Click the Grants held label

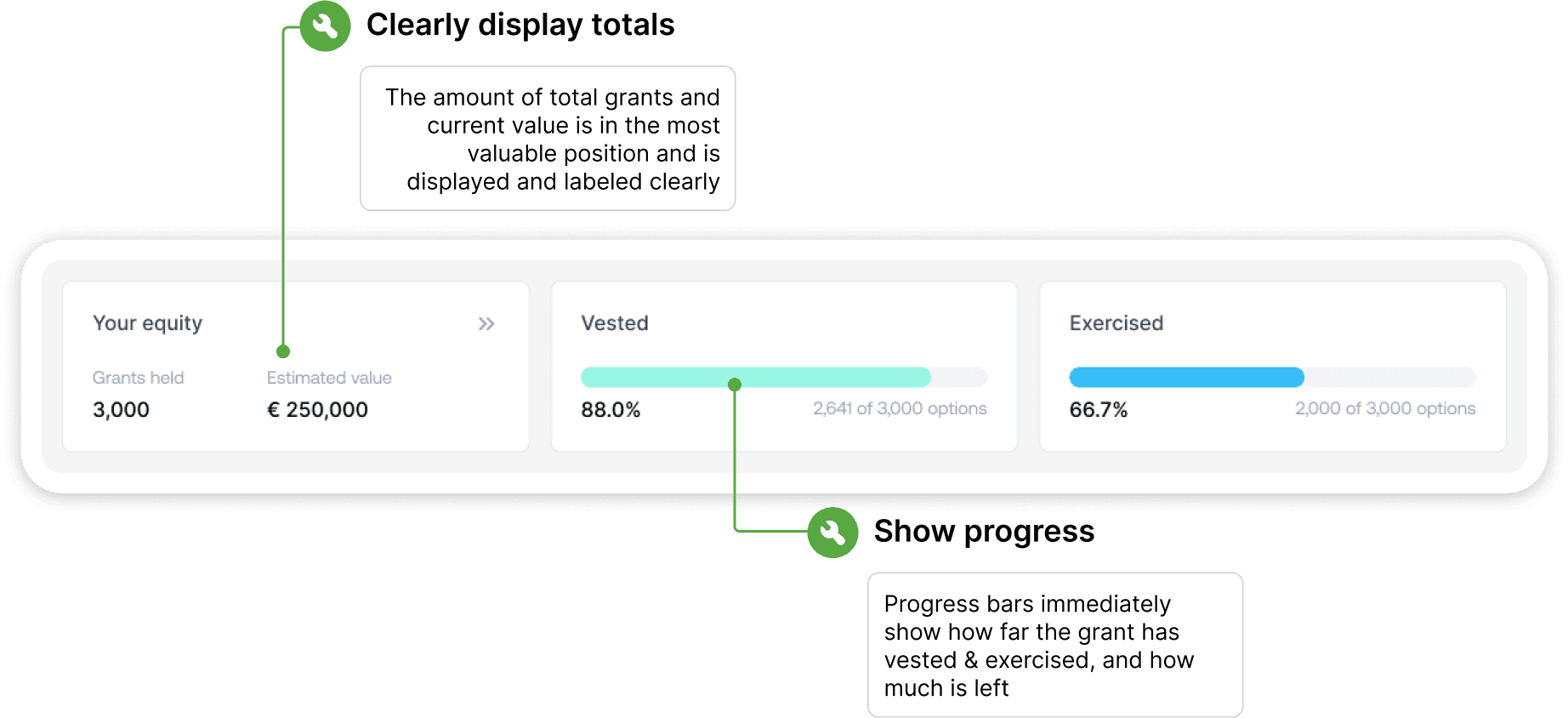(138, 378)
